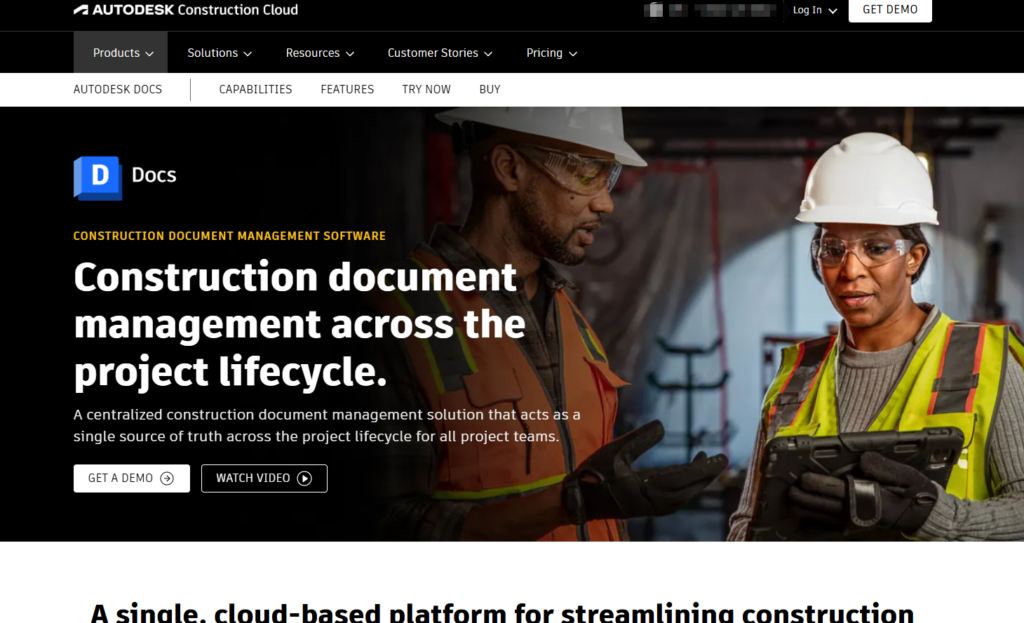Open the Buy tab
Image resolution: width=1024 pixels, height=623 pixels.
tap(489, 89)
